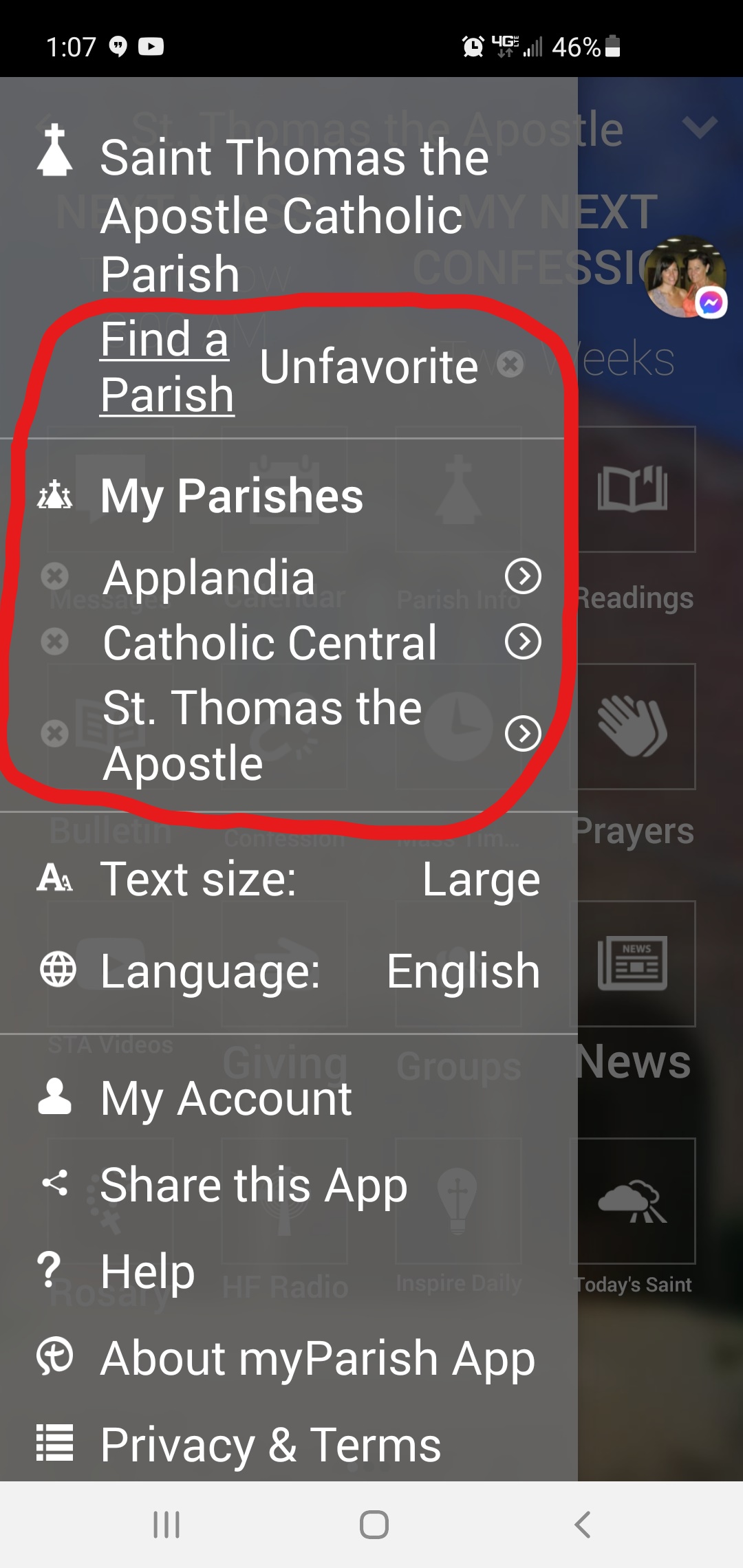Open the News newspaper icon
Image resolution: width=743 pixels, height=1568 pixels.
click(x=633, y=963)
